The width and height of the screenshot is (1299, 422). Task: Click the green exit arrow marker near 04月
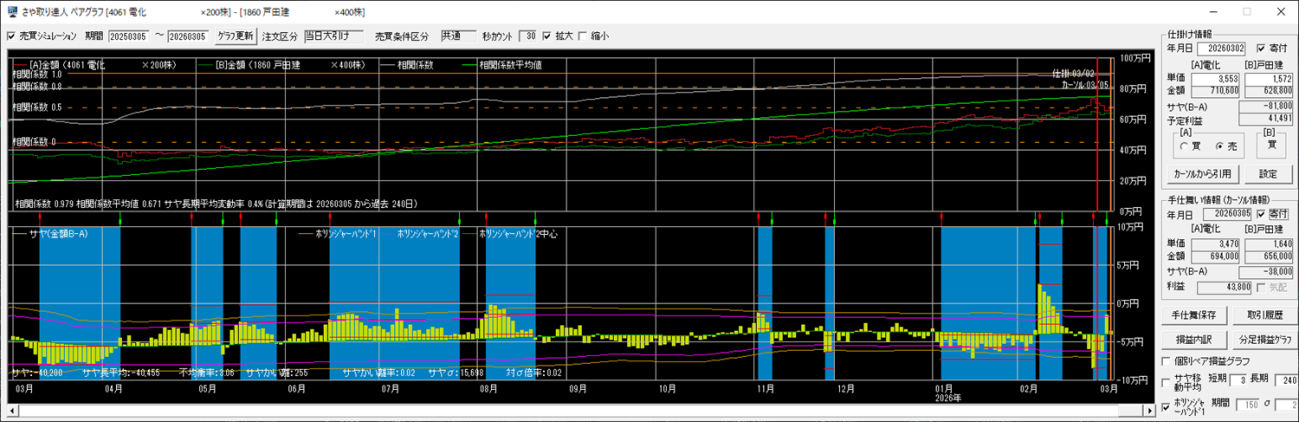[x=120, y=217]
